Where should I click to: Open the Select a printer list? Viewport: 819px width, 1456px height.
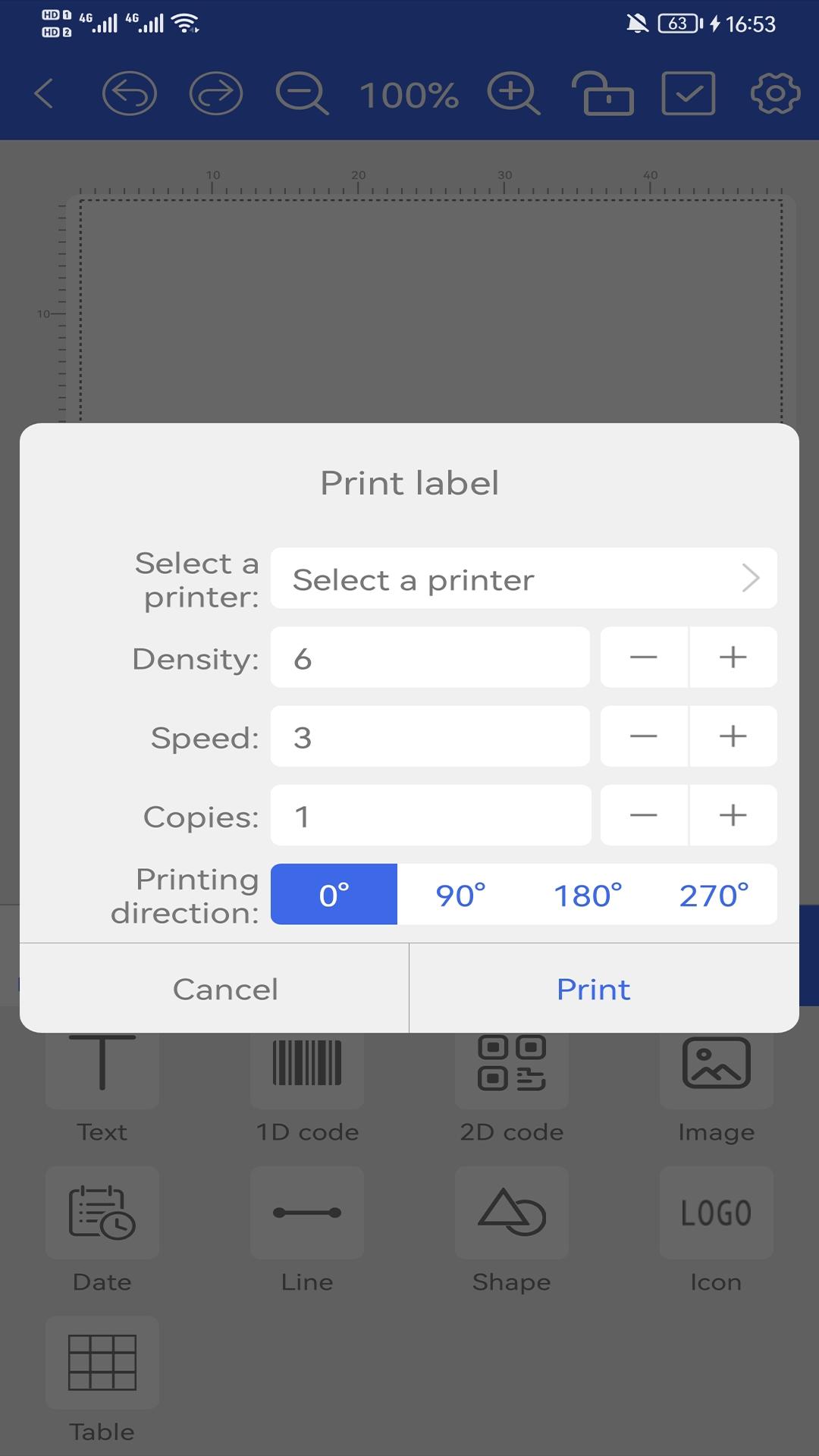click(524, 579)
